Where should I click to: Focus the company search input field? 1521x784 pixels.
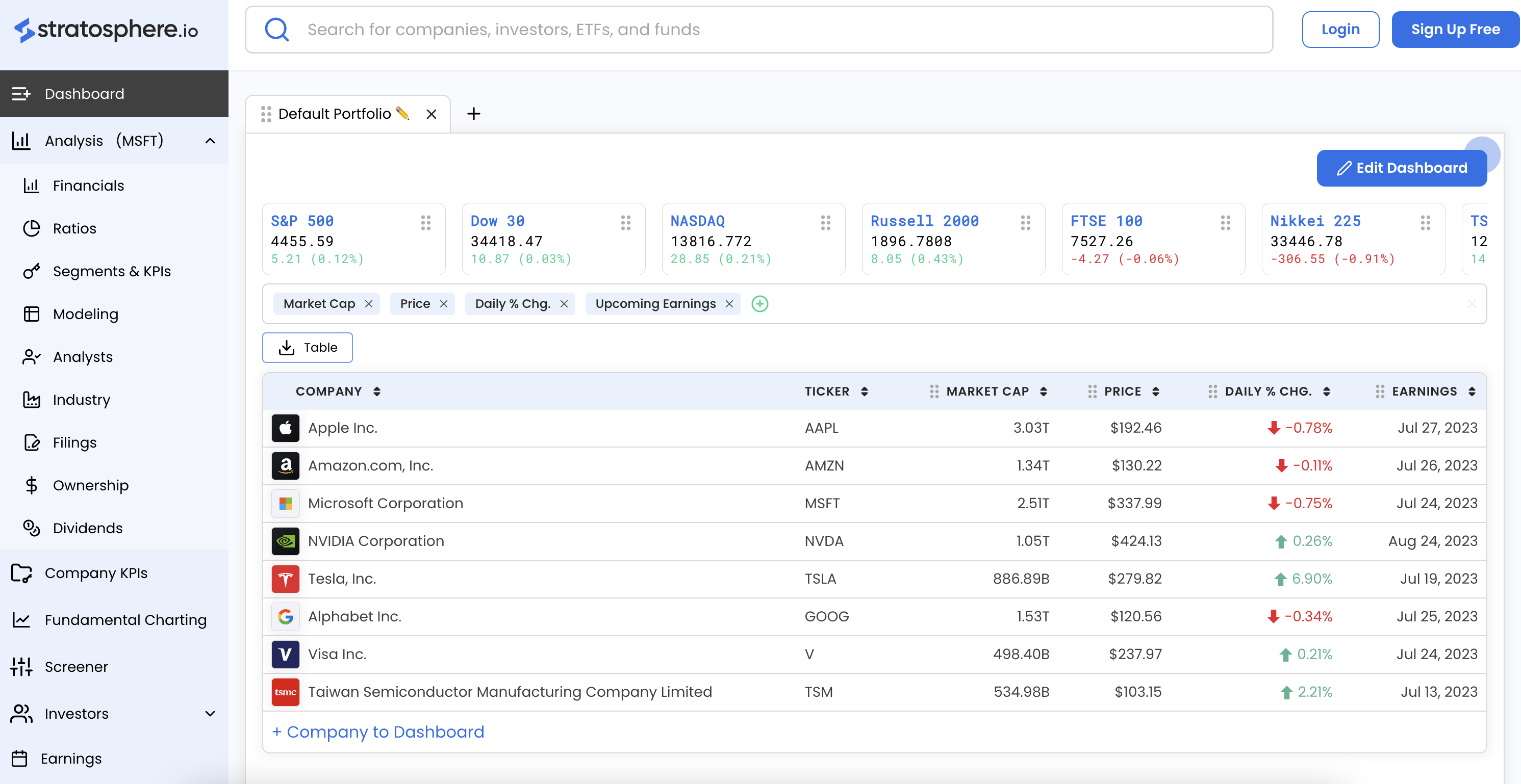coord(768,30)
